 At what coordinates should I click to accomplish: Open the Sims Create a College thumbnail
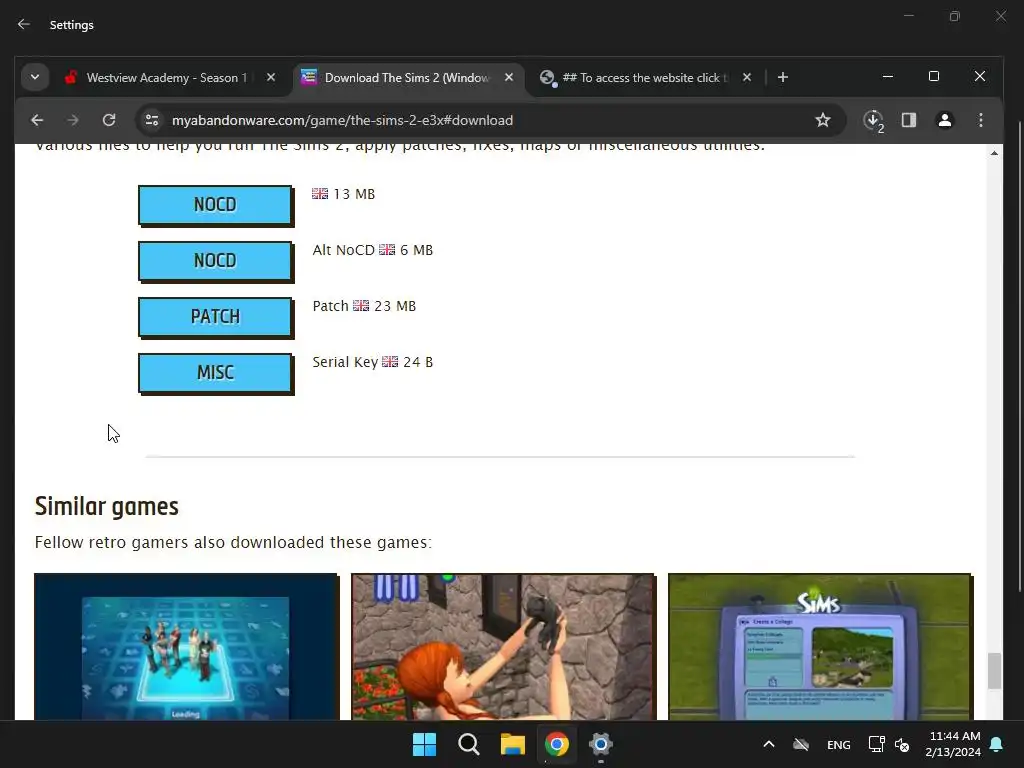click(x=820, y=647)
